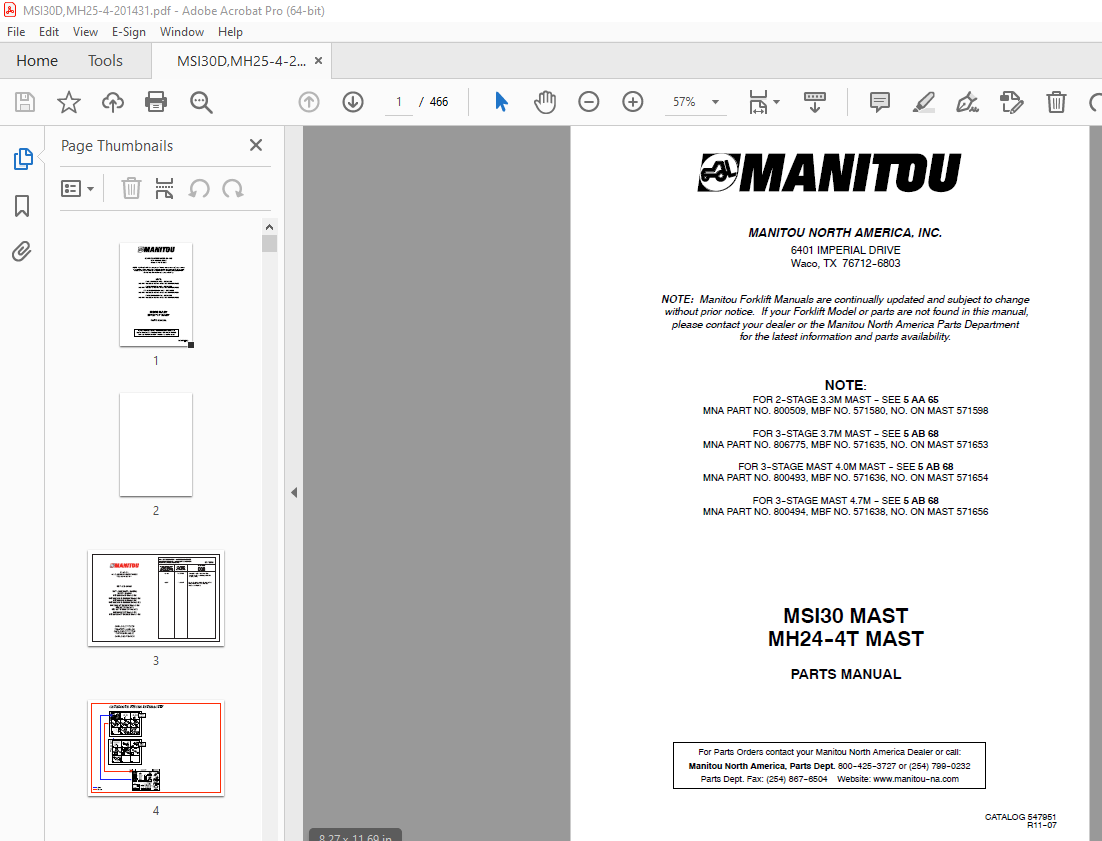Open the Window menu
Image resolution: width=1102 pixels, height=841 pixels.
click(x=181, y=32)
